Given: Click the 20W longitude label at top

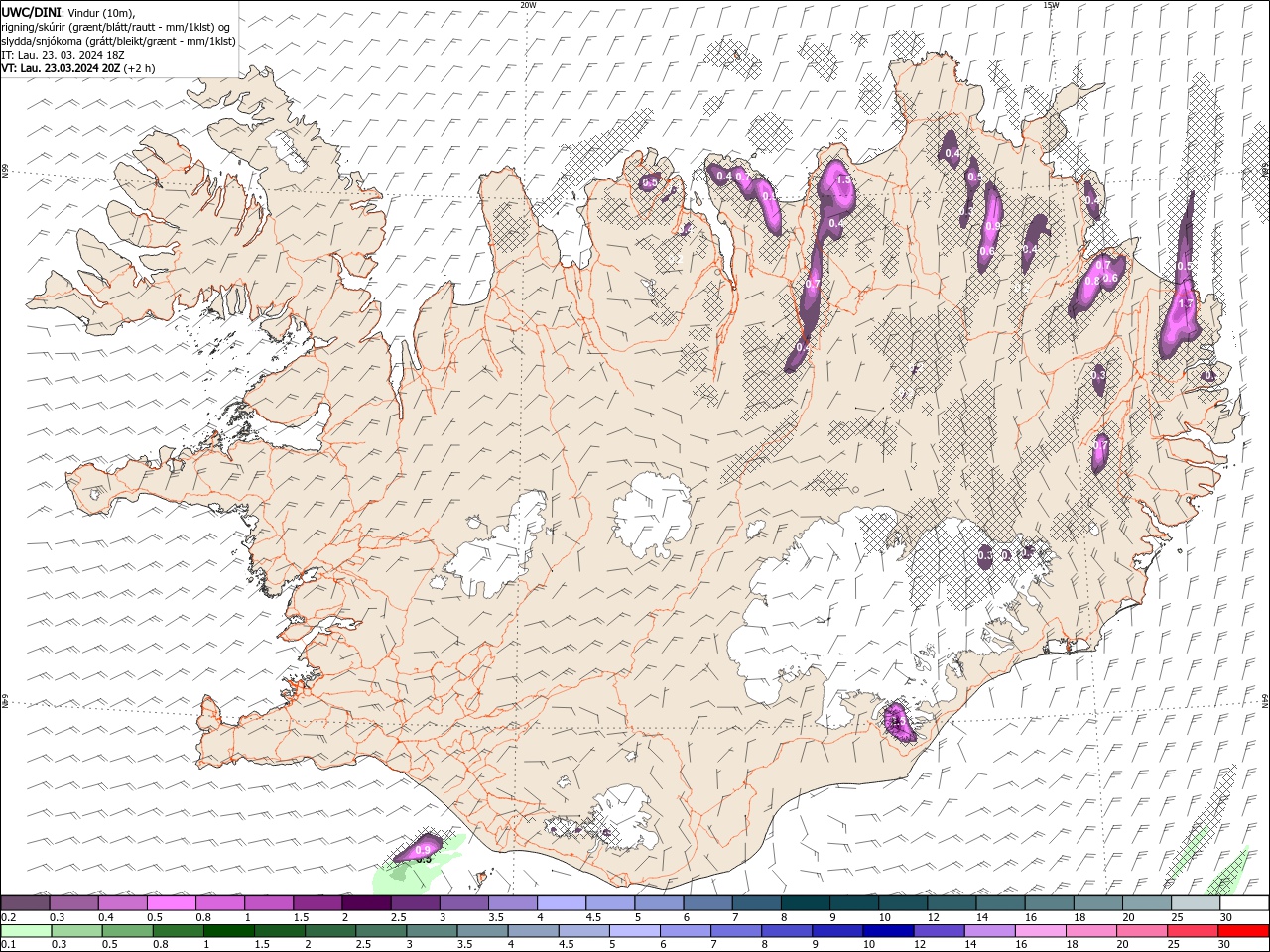Looking at the screenshot, I should pos(528,5).
